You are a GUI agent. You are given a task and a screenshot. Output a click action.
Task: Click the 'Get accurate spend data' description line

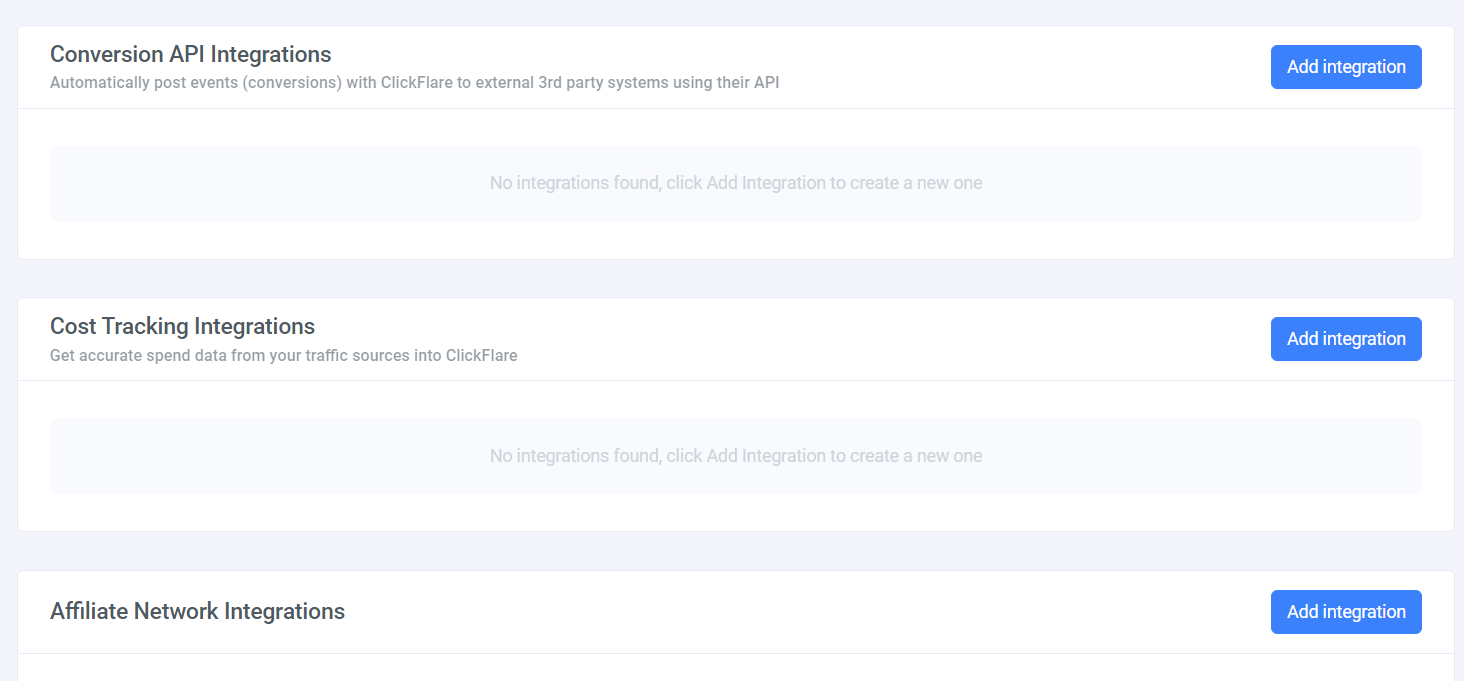283,355
